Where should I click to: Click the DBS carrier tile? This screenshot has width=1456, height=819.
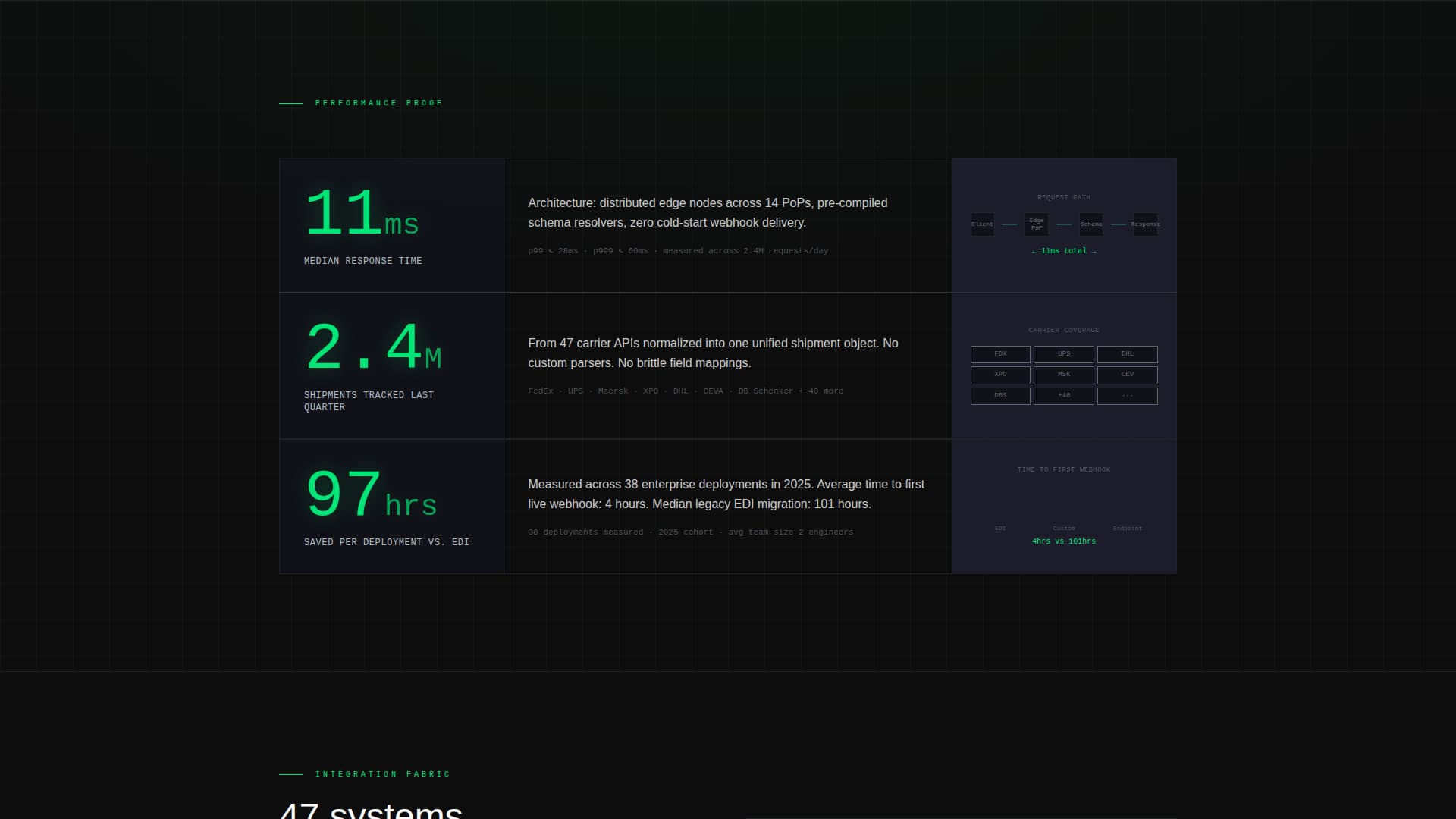point(1000,396)
